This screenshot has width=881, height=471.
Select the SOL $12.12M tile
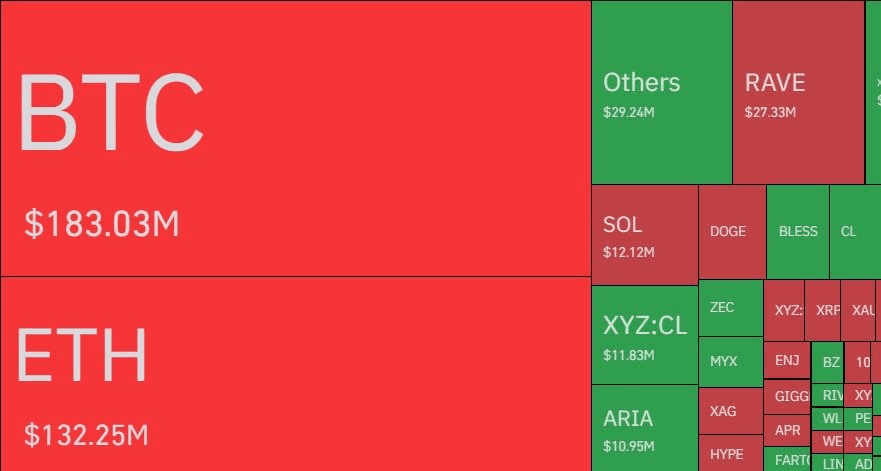point(644,234)
